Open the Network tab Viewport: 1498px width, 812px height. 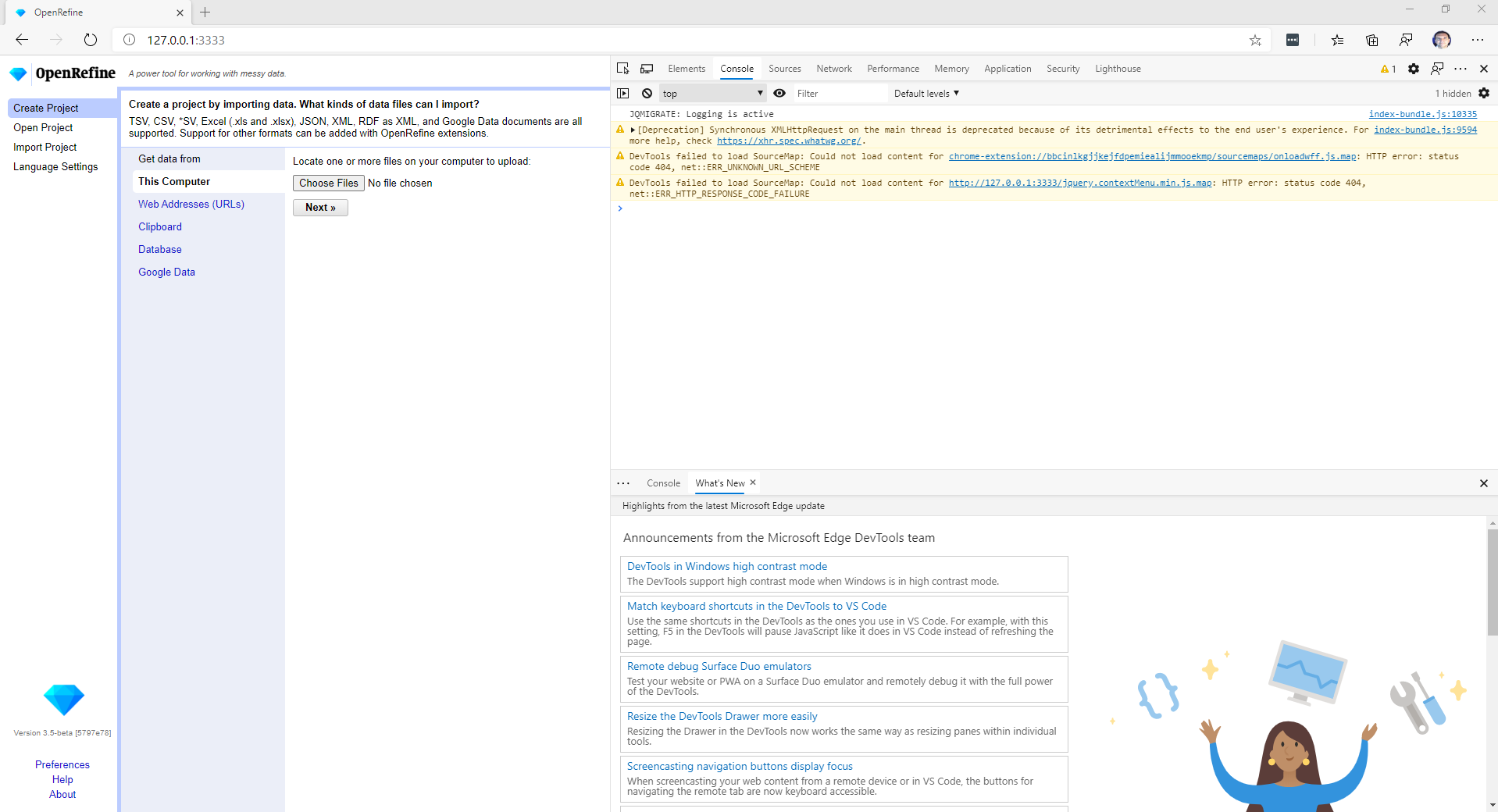(834, 69)
